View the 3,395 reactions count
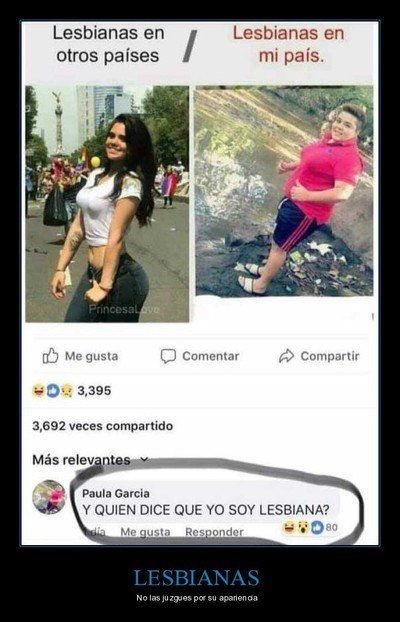This screenshot has width=400, height=622. [x=94, y=391]
